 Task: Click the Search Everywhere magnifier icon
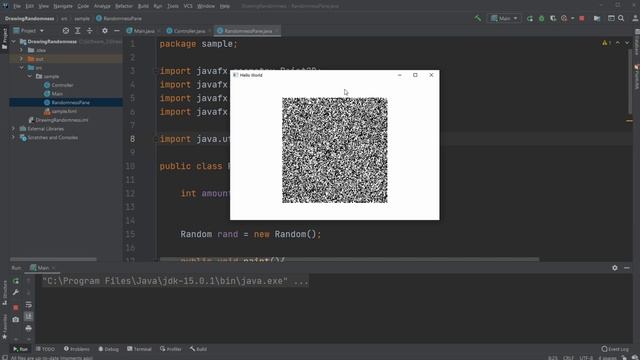[x=621, y=18]
